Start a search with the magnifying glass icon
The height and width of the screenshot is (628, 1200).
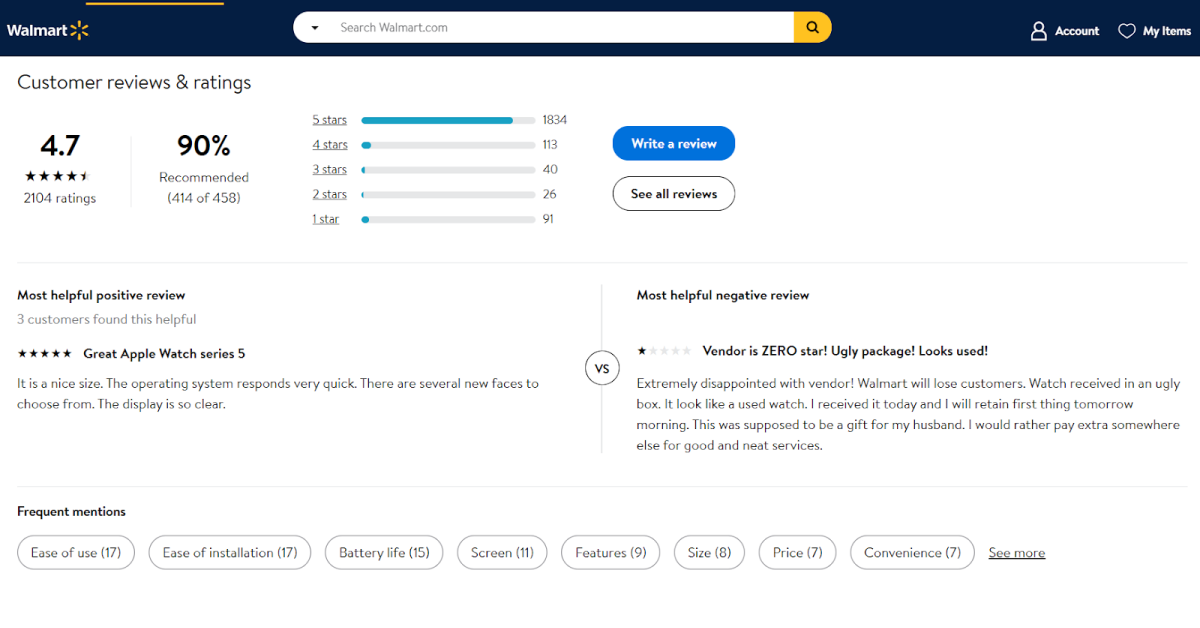(x=811, y=27)
